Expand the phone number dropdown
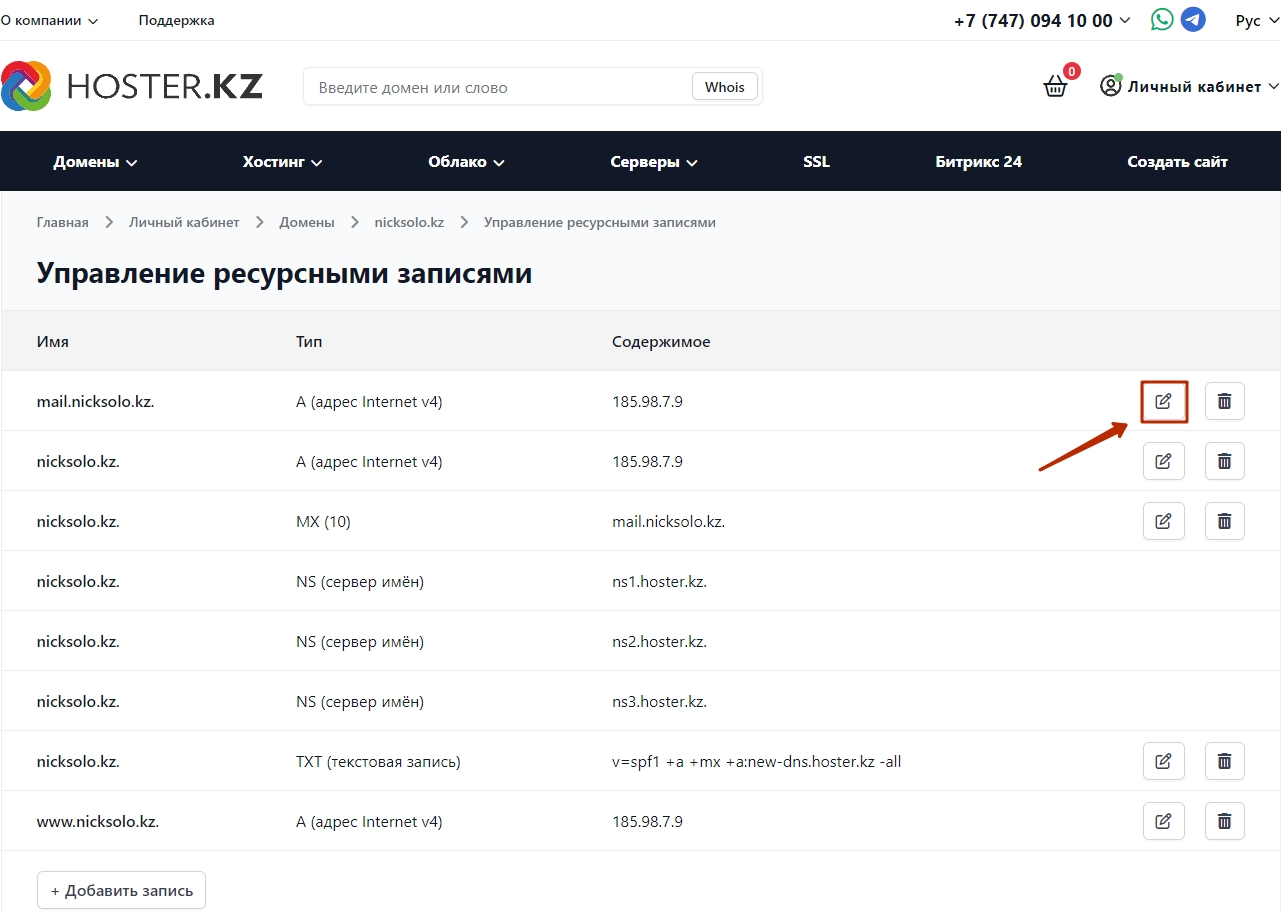 pos(1042,20)
